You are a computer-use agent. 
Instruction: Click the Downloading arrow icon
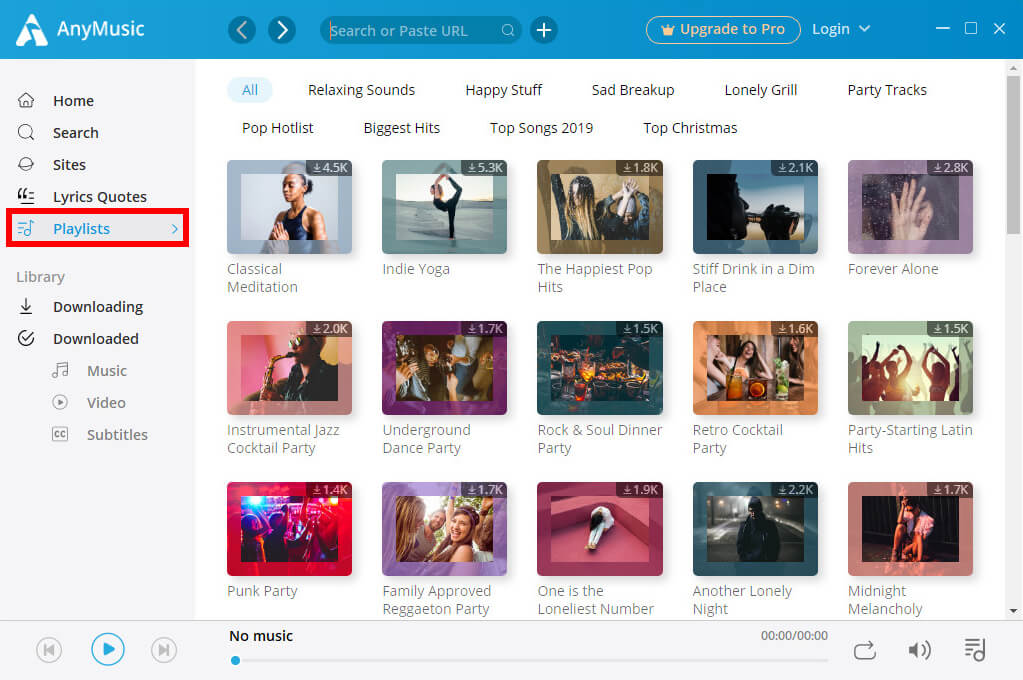(x=26, y=306)
